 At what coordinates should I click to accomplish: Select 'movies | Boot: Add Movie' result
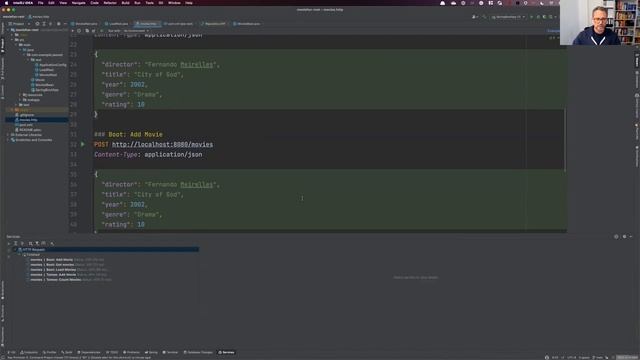[x=67, y=260]
